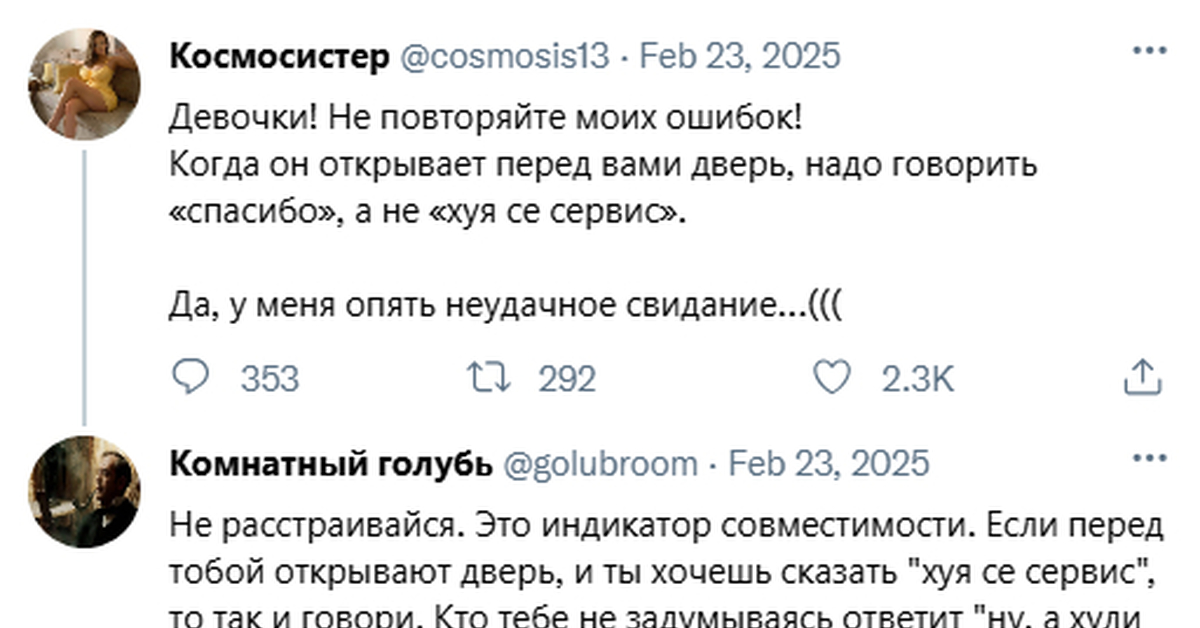Click the Комнатный голубь display name

click(x=331, y=464)
